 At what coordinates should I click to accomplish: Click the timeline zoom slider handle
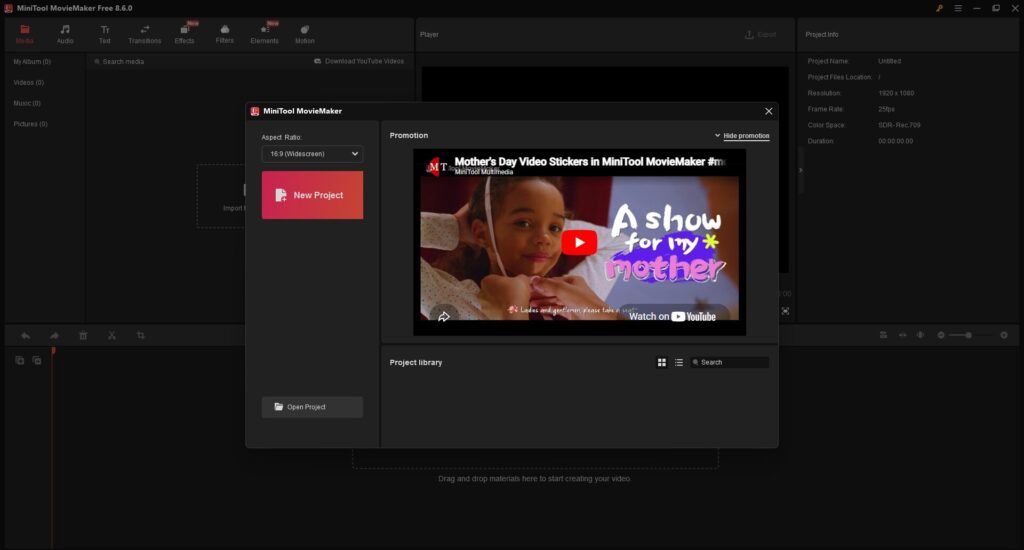coord(968,335)
